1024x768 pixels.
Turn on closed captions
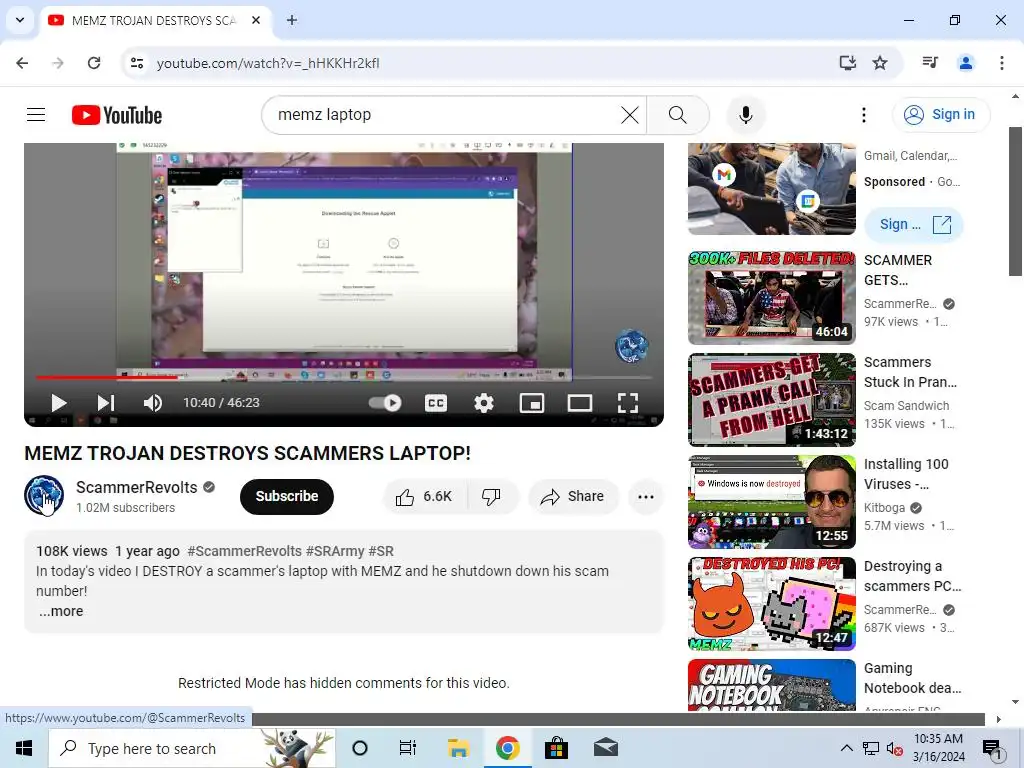pyautogui.click(x=436, y=403)
